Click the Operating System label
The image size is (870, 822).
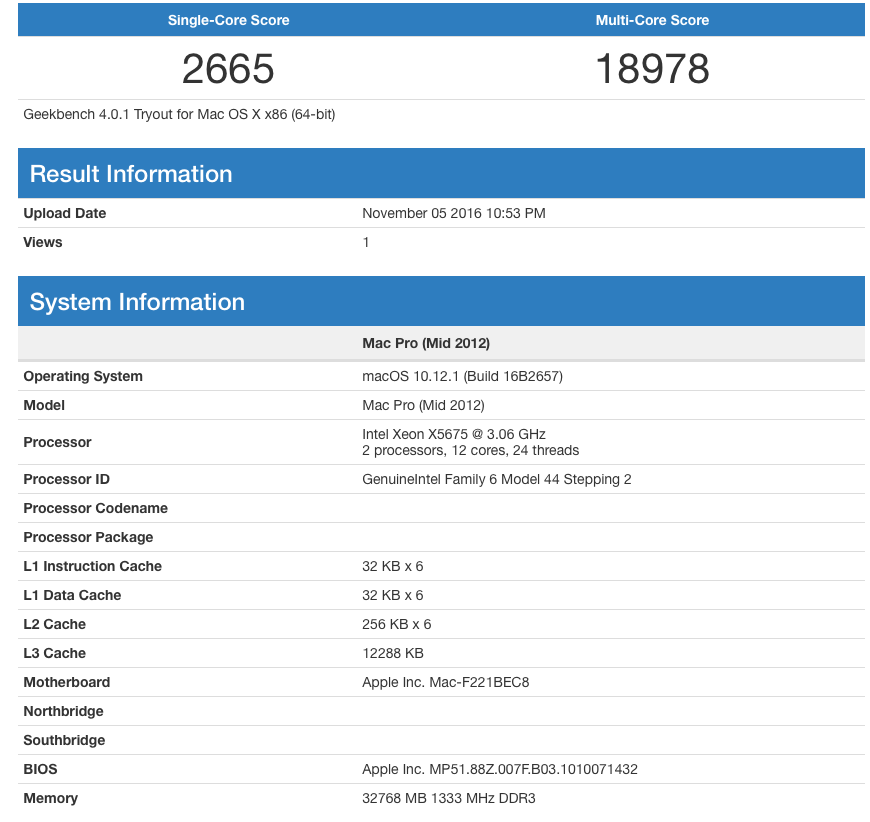coord(83,376)
